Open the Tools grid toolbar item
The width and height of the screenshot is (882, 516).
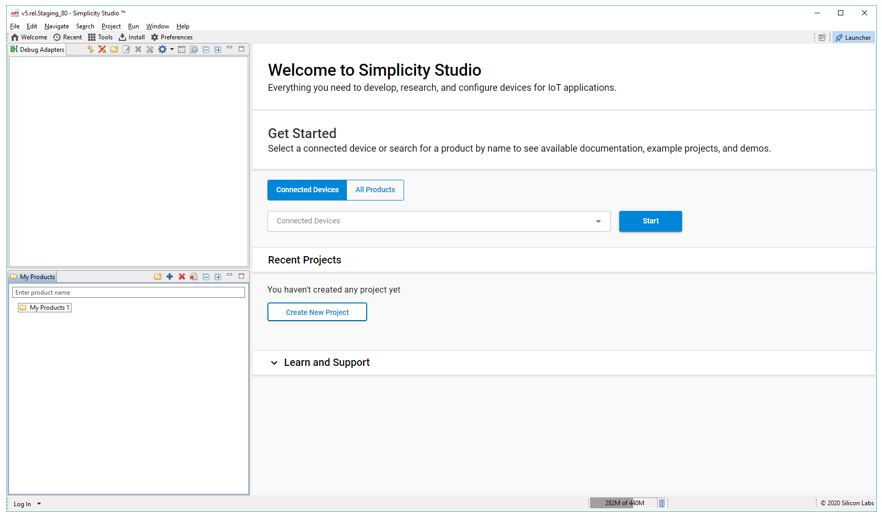[x=100, y=37]
